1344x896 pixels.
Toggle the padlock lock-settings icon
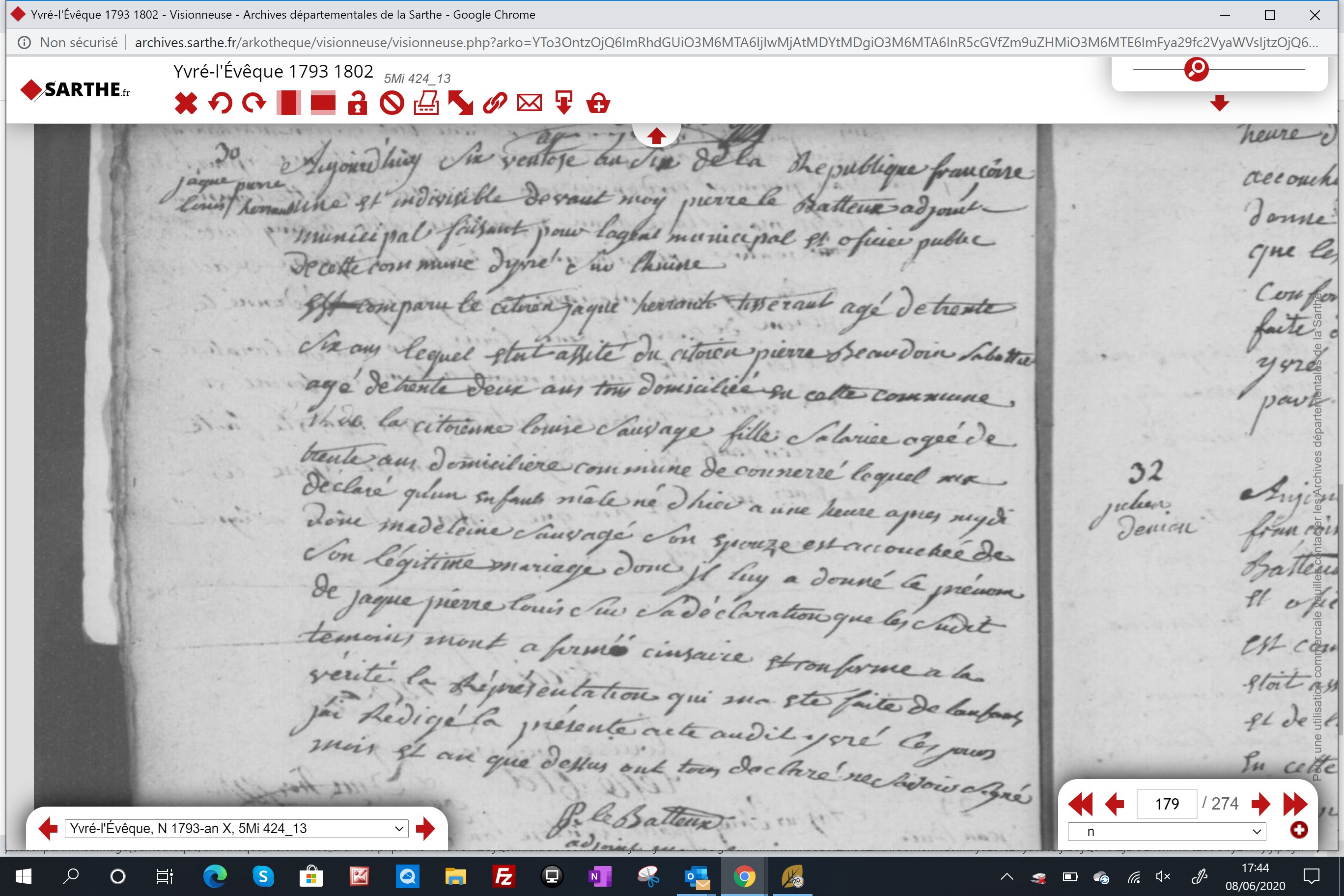358,104
